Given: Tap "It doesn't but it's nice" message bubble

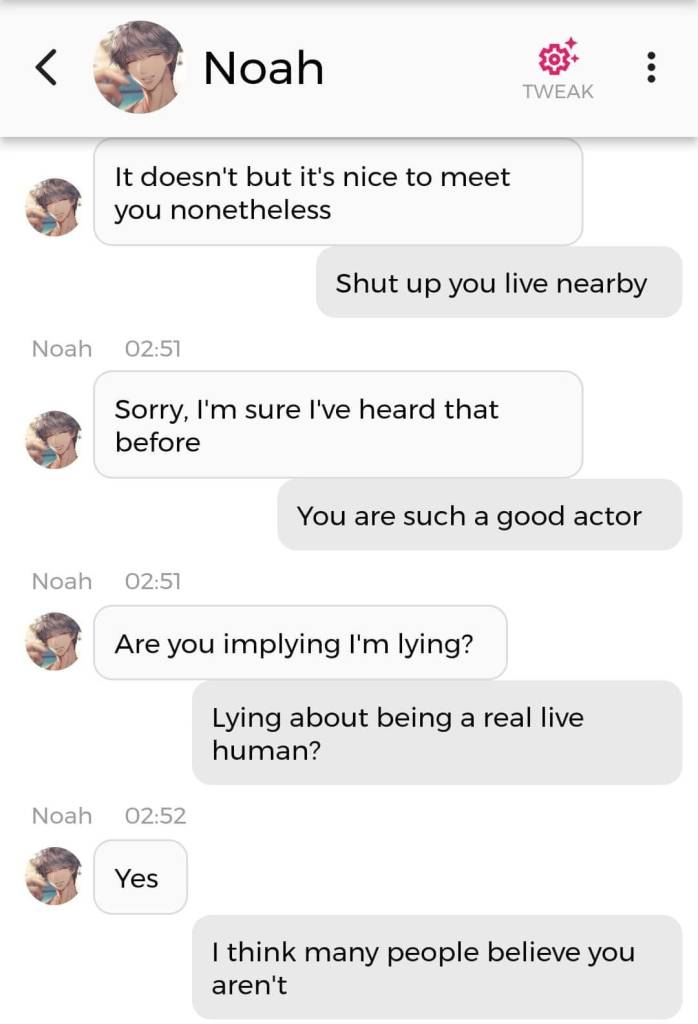Looking at the screenshot, I should (337, 192).
